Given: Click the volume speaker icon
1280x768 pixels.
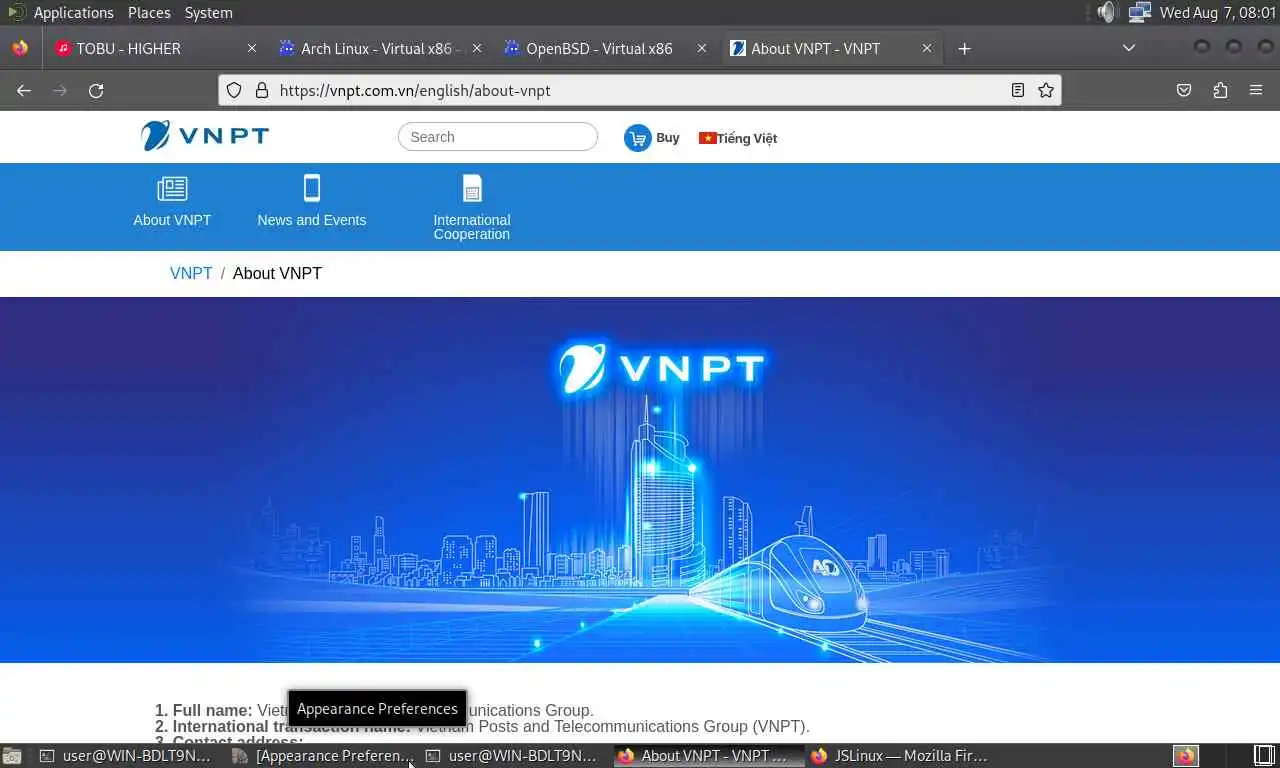Looking at the screenshot, I should click(1105, 13).
